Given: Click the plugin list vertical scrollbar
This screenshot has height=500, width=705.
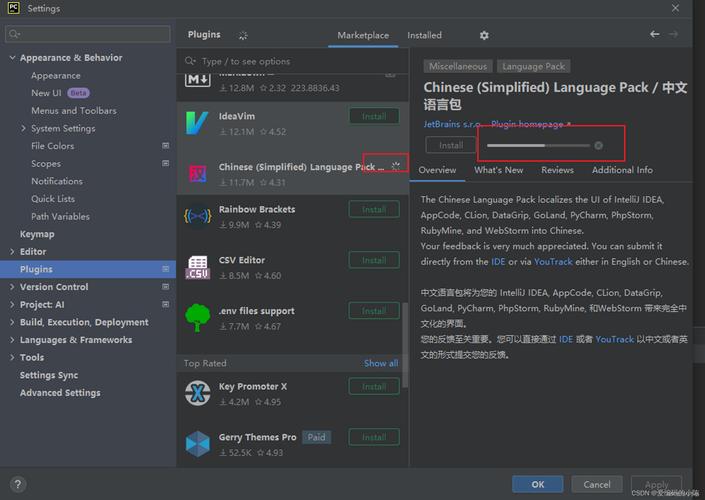Looking at the screenshot, I should coord(405,344).
